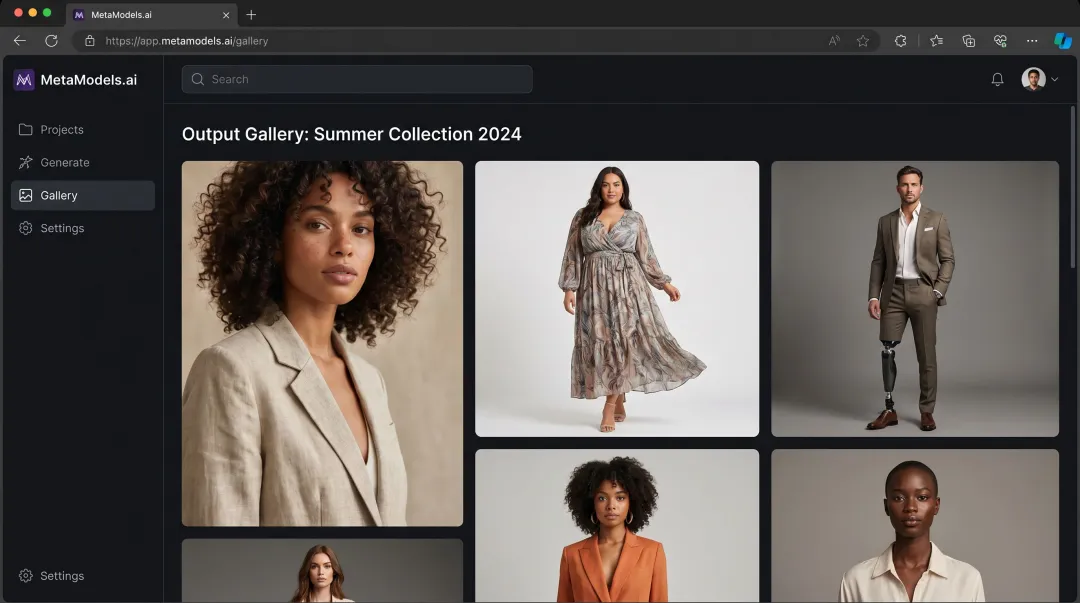This screenshot has height=603, width=1080.
Task: Reload the page
Action: point(51,41)
